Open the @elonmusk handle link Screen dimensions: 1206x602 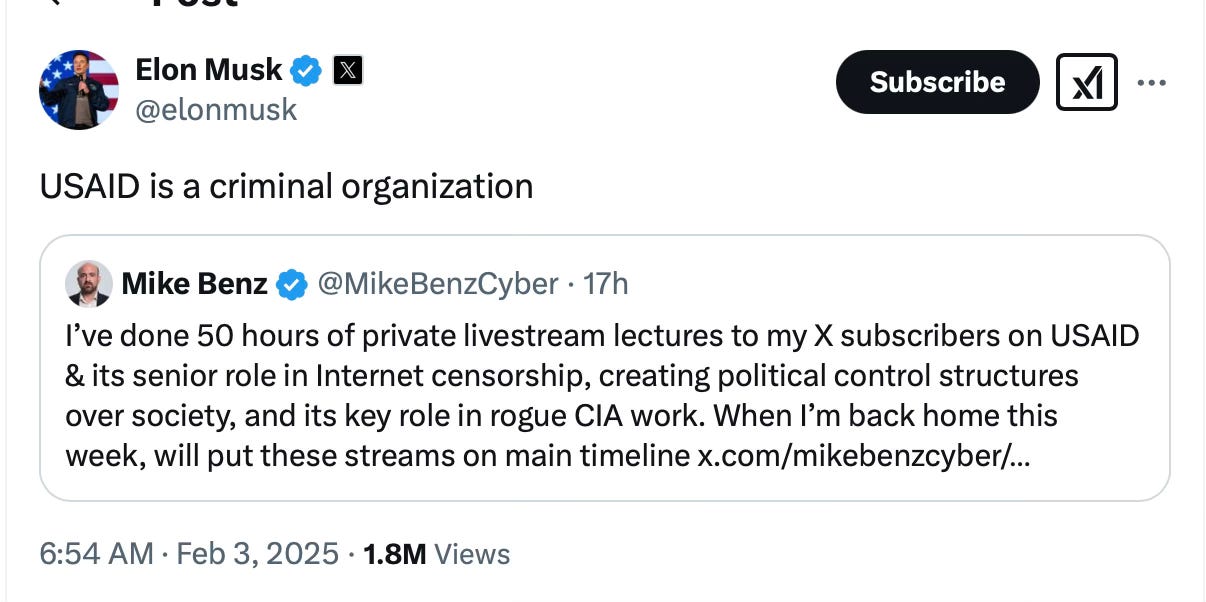pos(216,109)
